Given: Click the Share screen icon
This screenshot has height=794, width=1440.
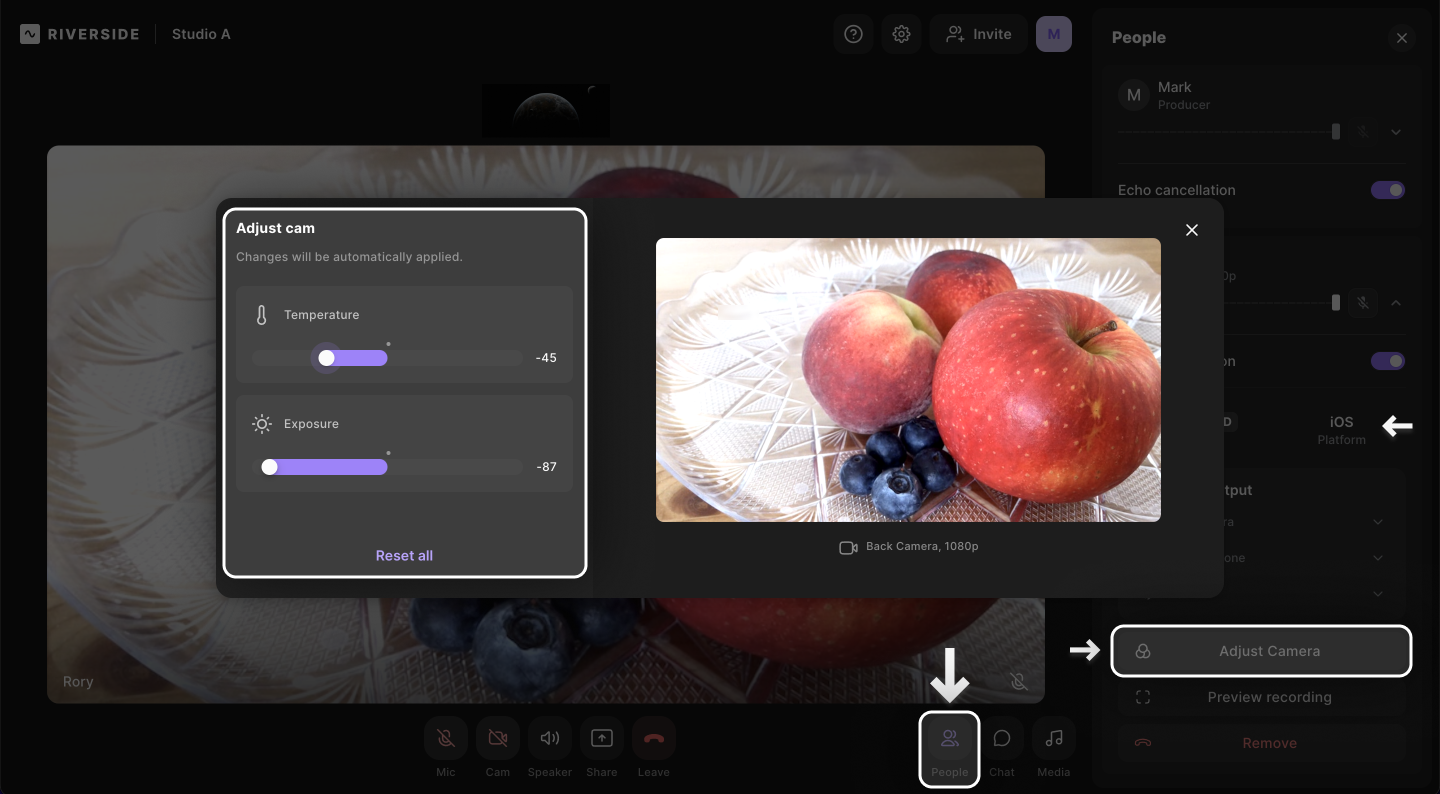Looking at the screenshot, I should pos(602,739).
